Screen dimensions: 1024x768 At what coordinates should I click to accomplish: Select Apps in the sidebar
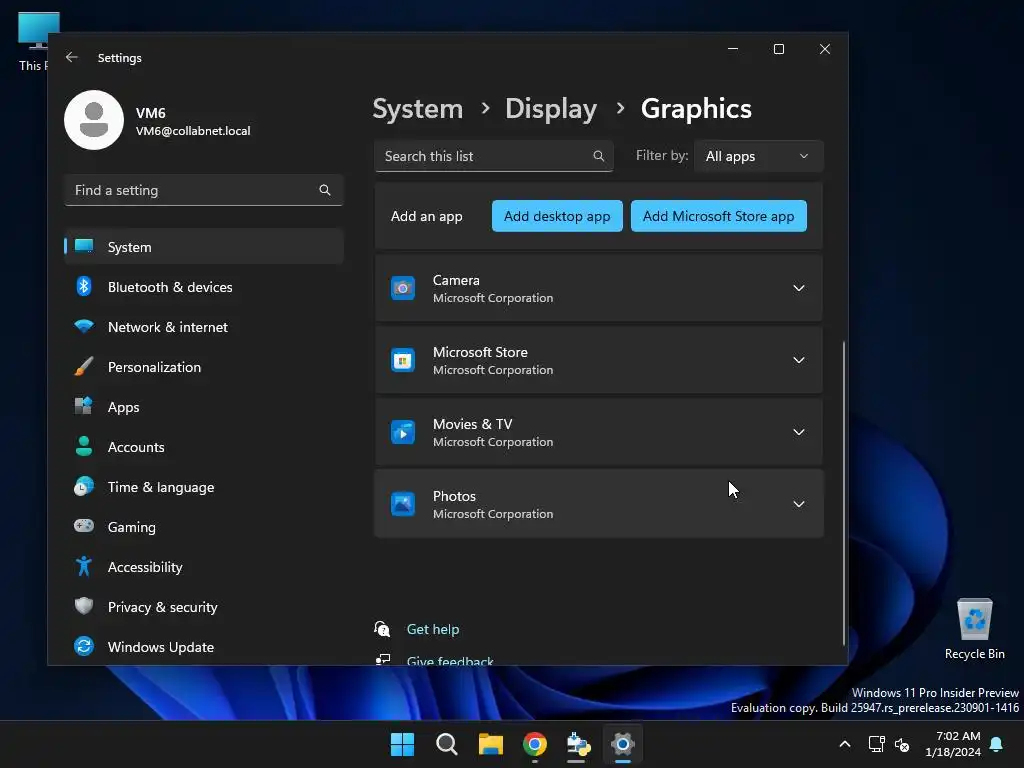coord(204,407)
